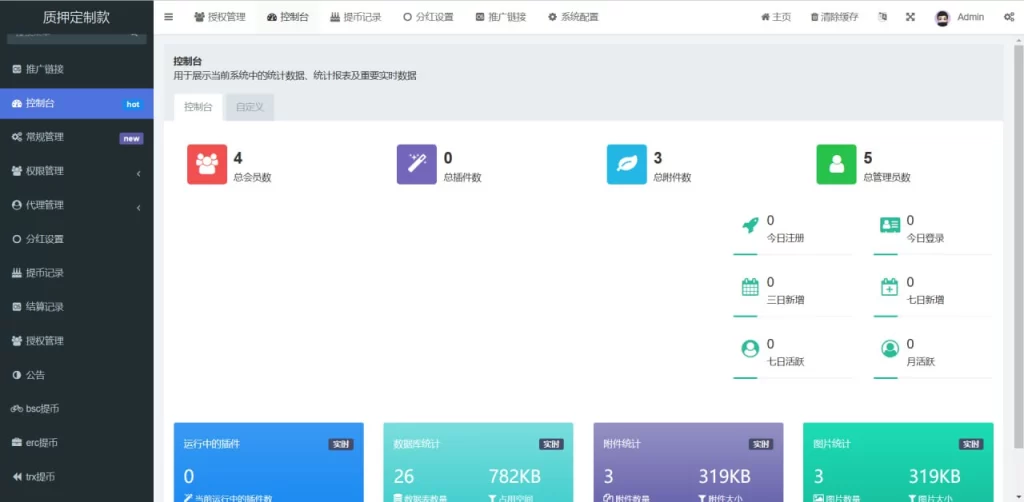Click the purple 总插件数 magic wand icon
Image resolution: width=1024 pixels, height=502 pixels.
[x=417, y=165]
